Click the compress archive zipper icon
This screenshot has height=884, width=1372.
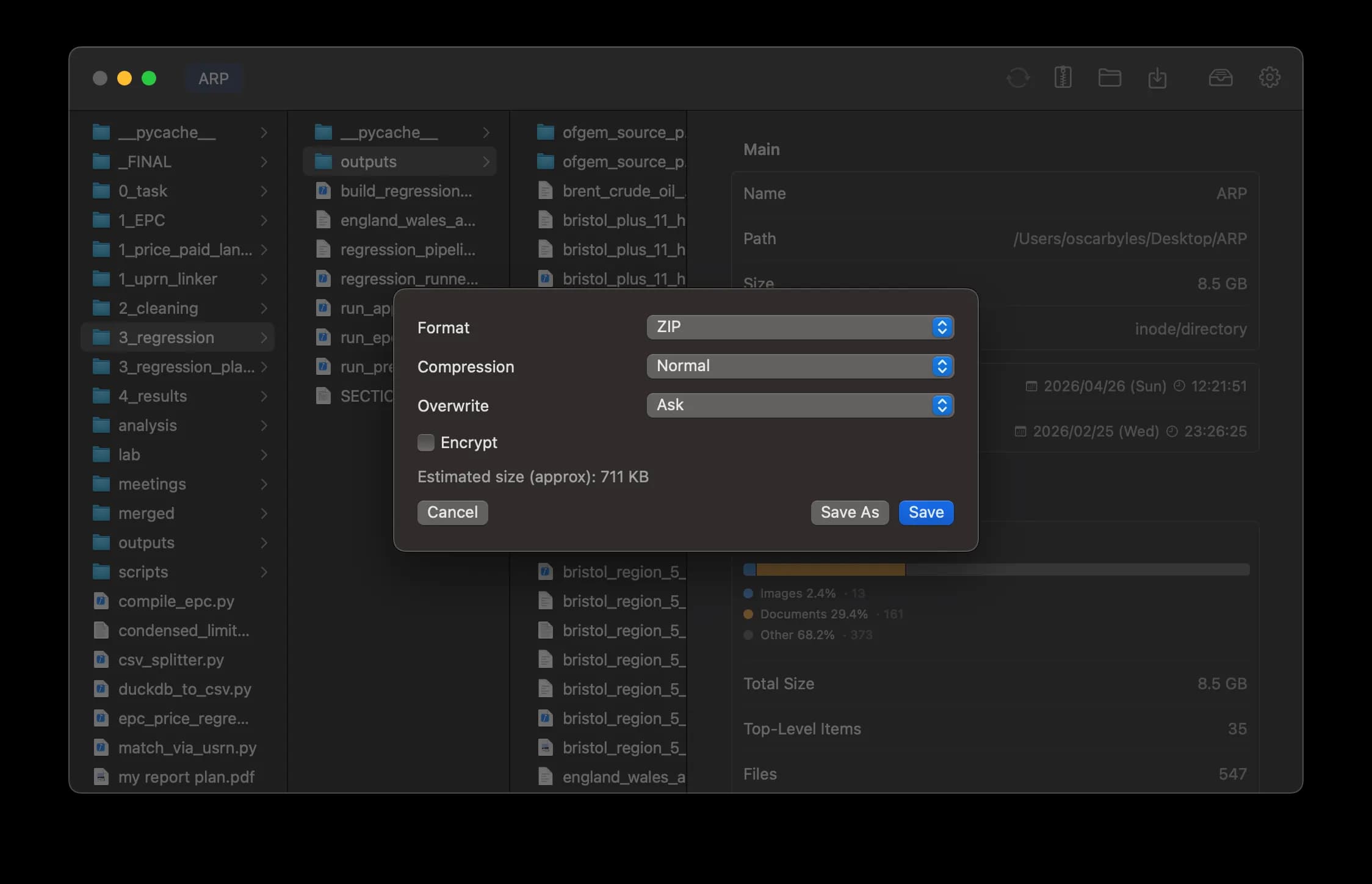[1063, 78]
